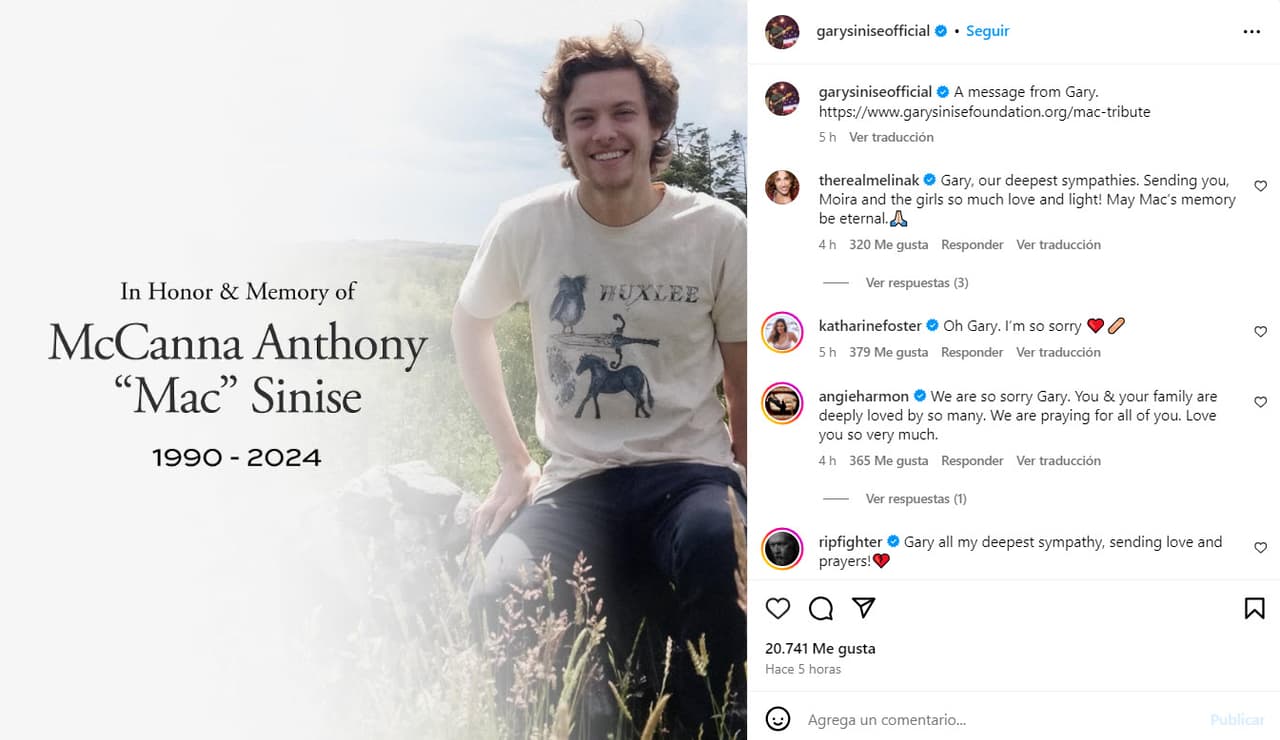The width and height of the screenshot is (1280, 740).
Task: Open garysiniseofficial header profile picture
Action: point(782,32)
